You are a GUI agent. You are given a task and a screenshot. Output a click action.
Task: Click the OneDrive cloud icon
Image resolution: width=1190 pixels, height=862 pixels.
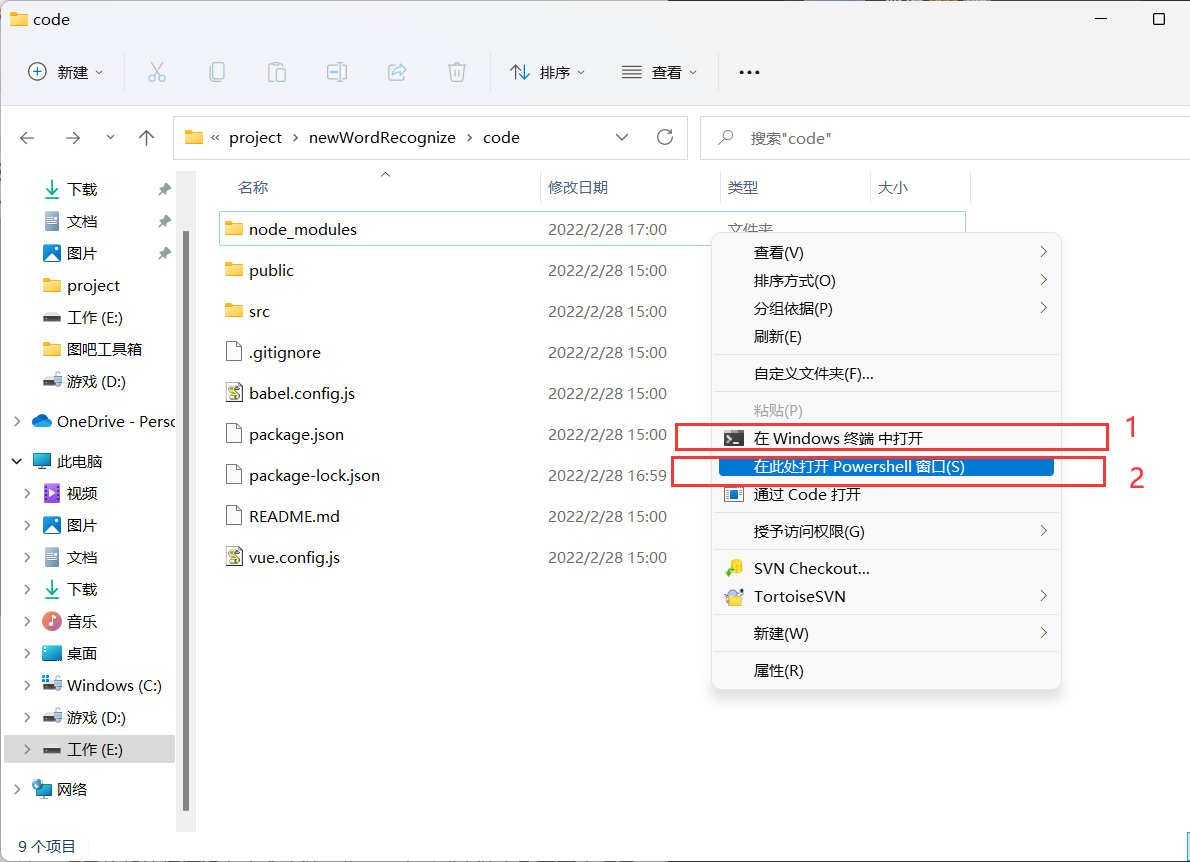42,421
